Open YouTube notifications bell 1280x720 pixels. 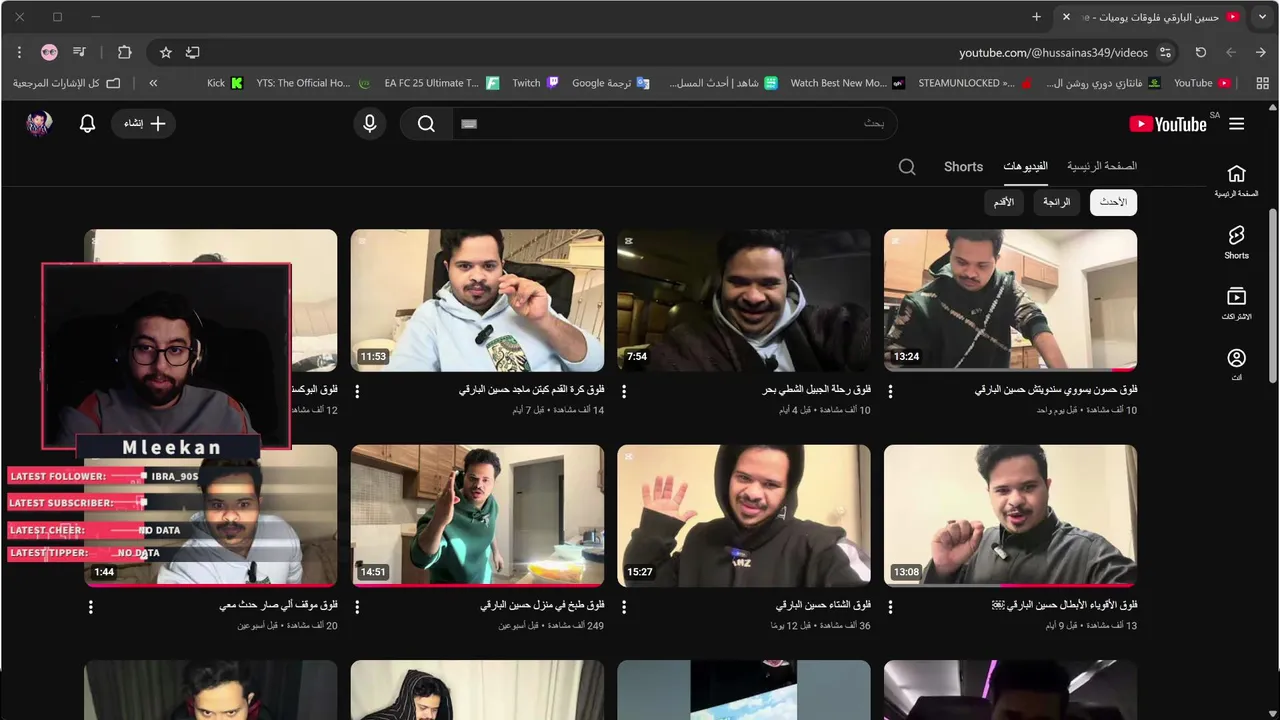(x=87, y=123)
